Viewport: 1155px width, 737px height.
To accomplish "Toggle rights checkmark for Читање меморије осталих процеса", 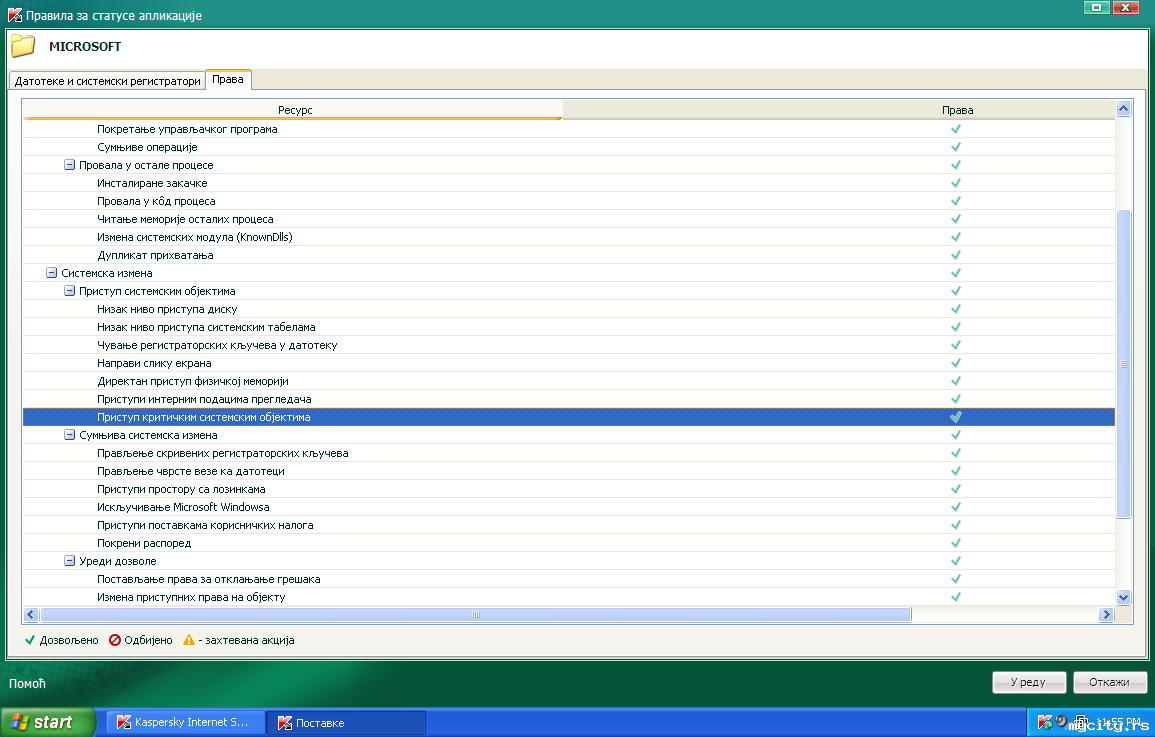I will pyautogui.click(x=956, y=219).
